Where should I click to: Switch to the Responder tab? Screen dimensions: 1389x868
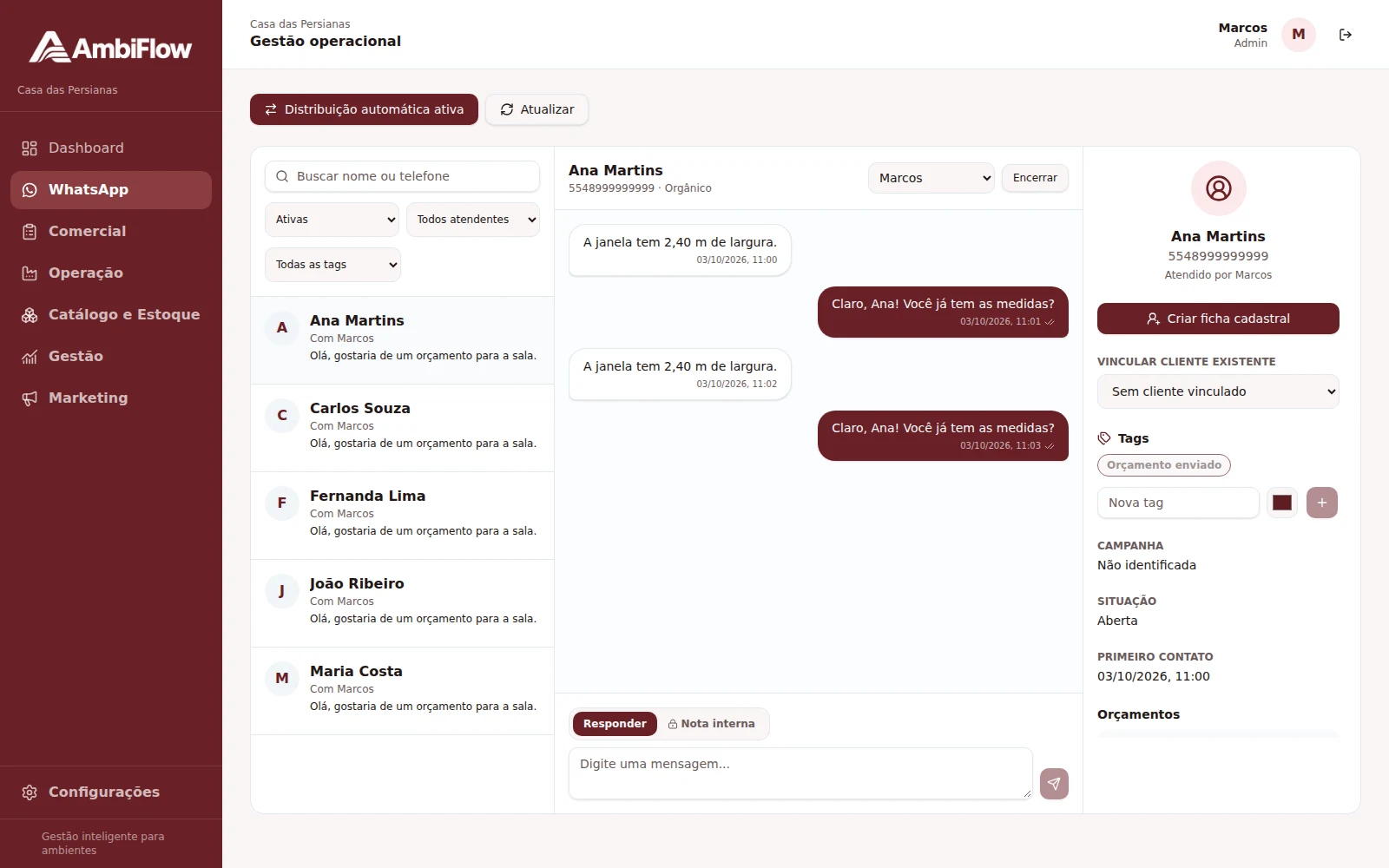[x=615, y=724]
